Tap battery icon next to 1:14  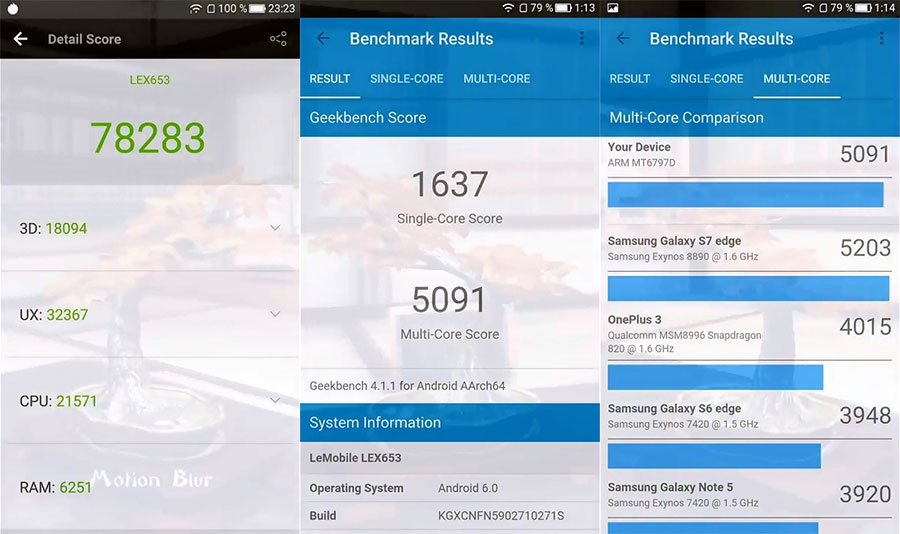pyautogui.click(x=863, y=8)
